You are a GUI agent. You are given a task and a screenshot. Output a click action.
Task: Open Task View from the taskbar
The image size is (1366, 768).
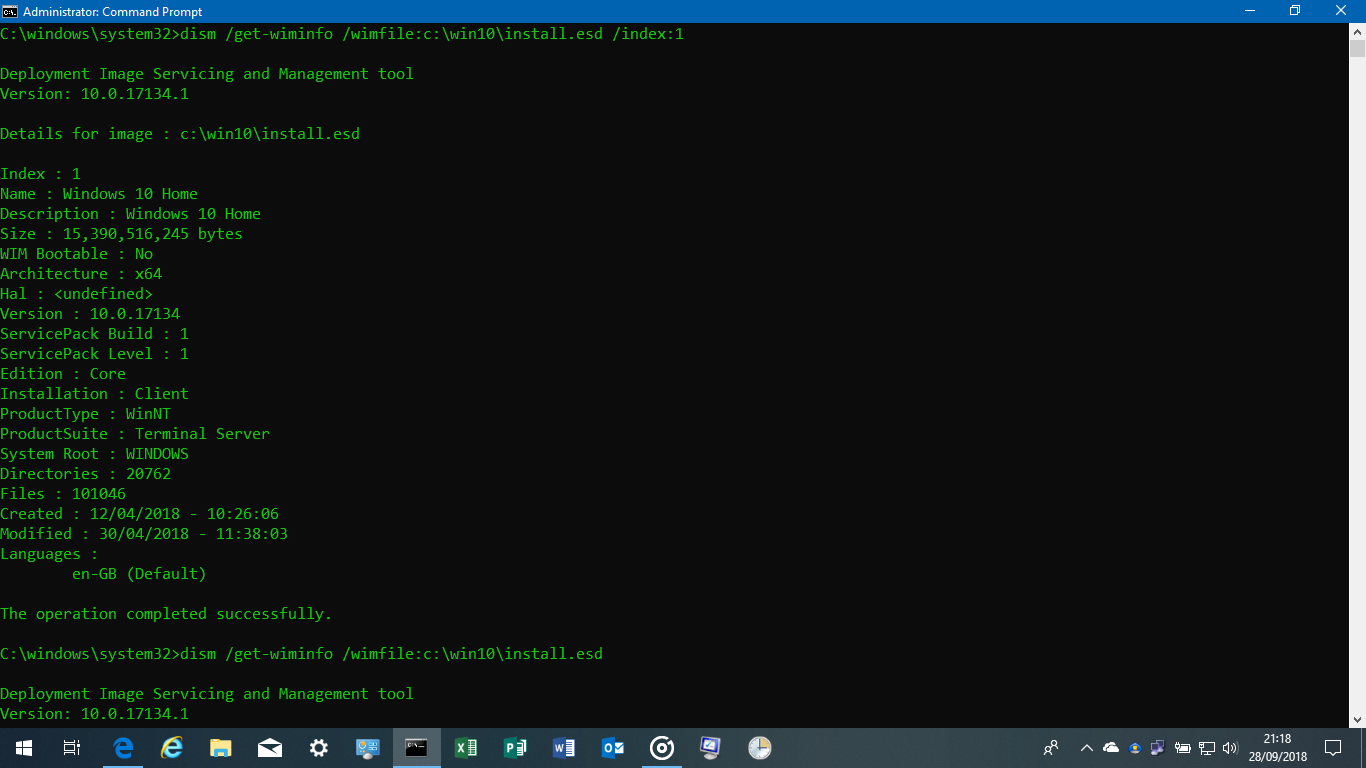click(x=72, y=748)
